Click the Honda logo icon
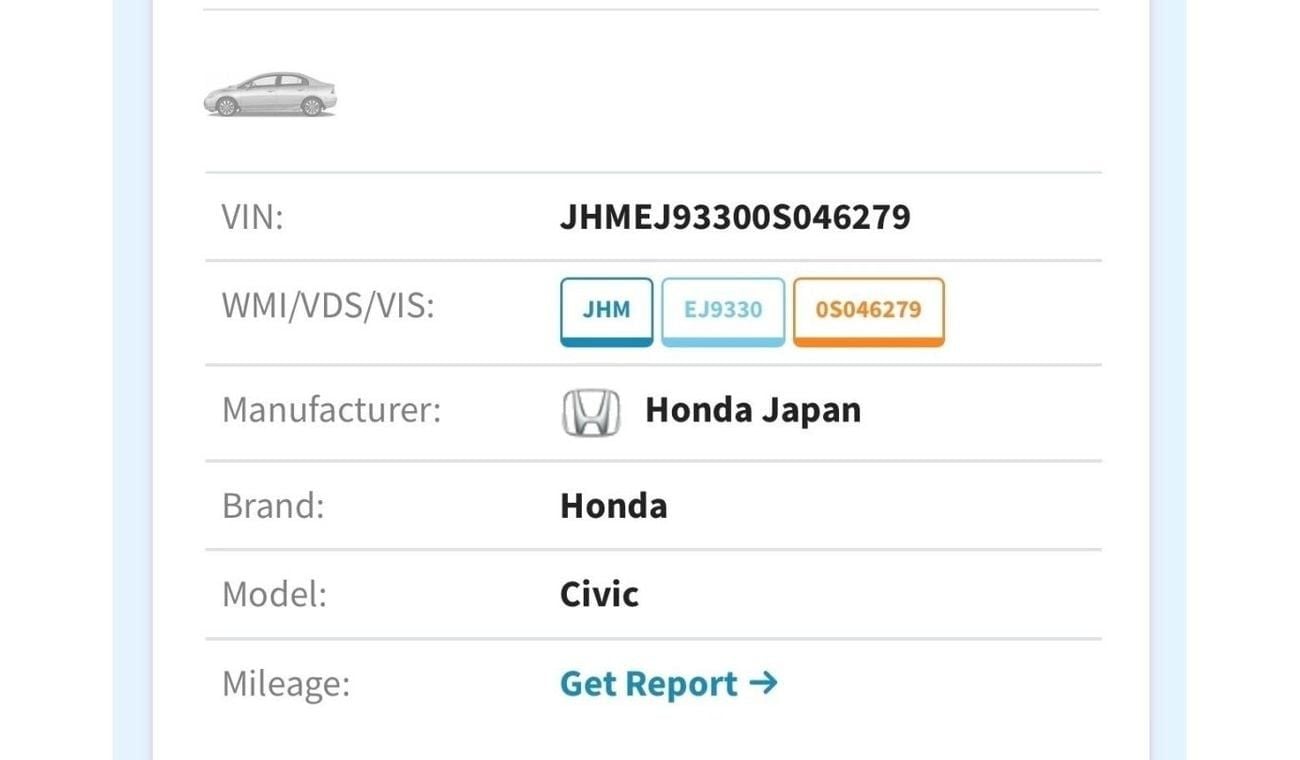This screenshot has width=1300, height=760. (591, 412)
